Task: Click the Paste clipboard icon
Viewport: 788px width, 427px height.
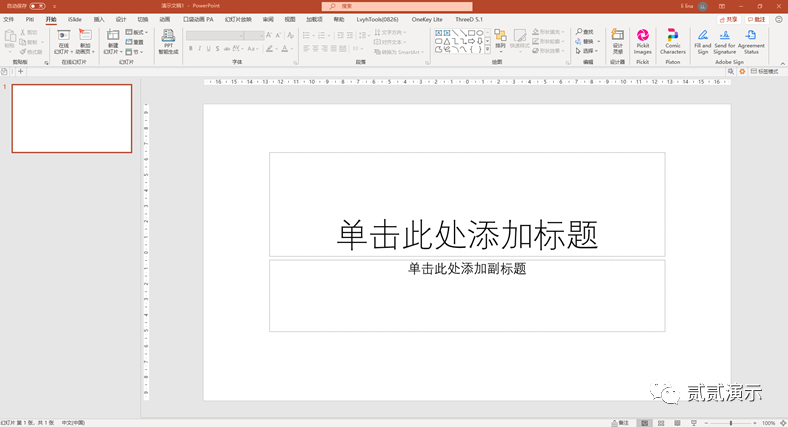Action: (10, 37)
